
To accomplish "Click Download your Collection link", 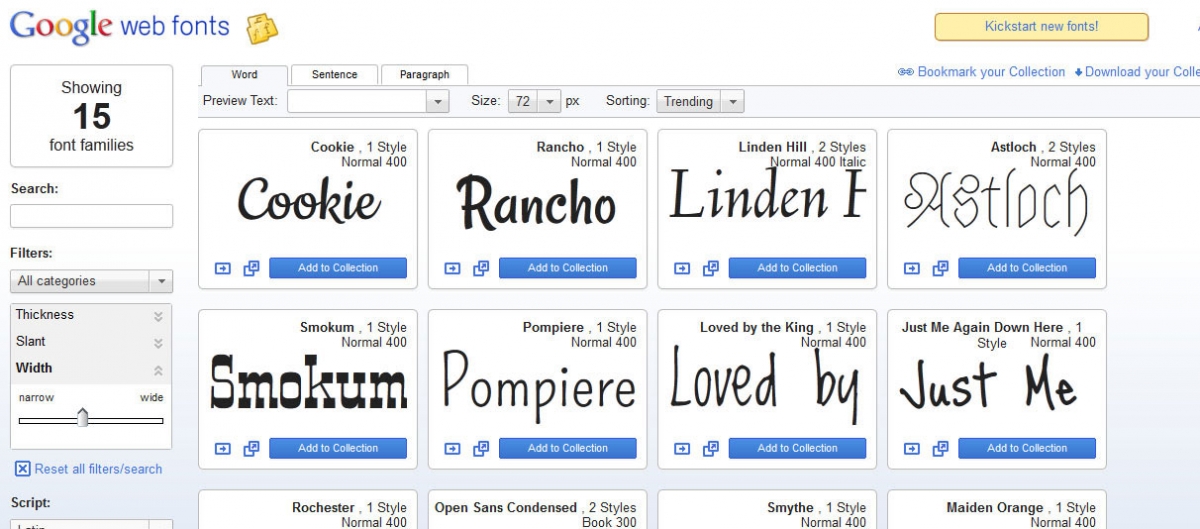I will [1142, 72].
